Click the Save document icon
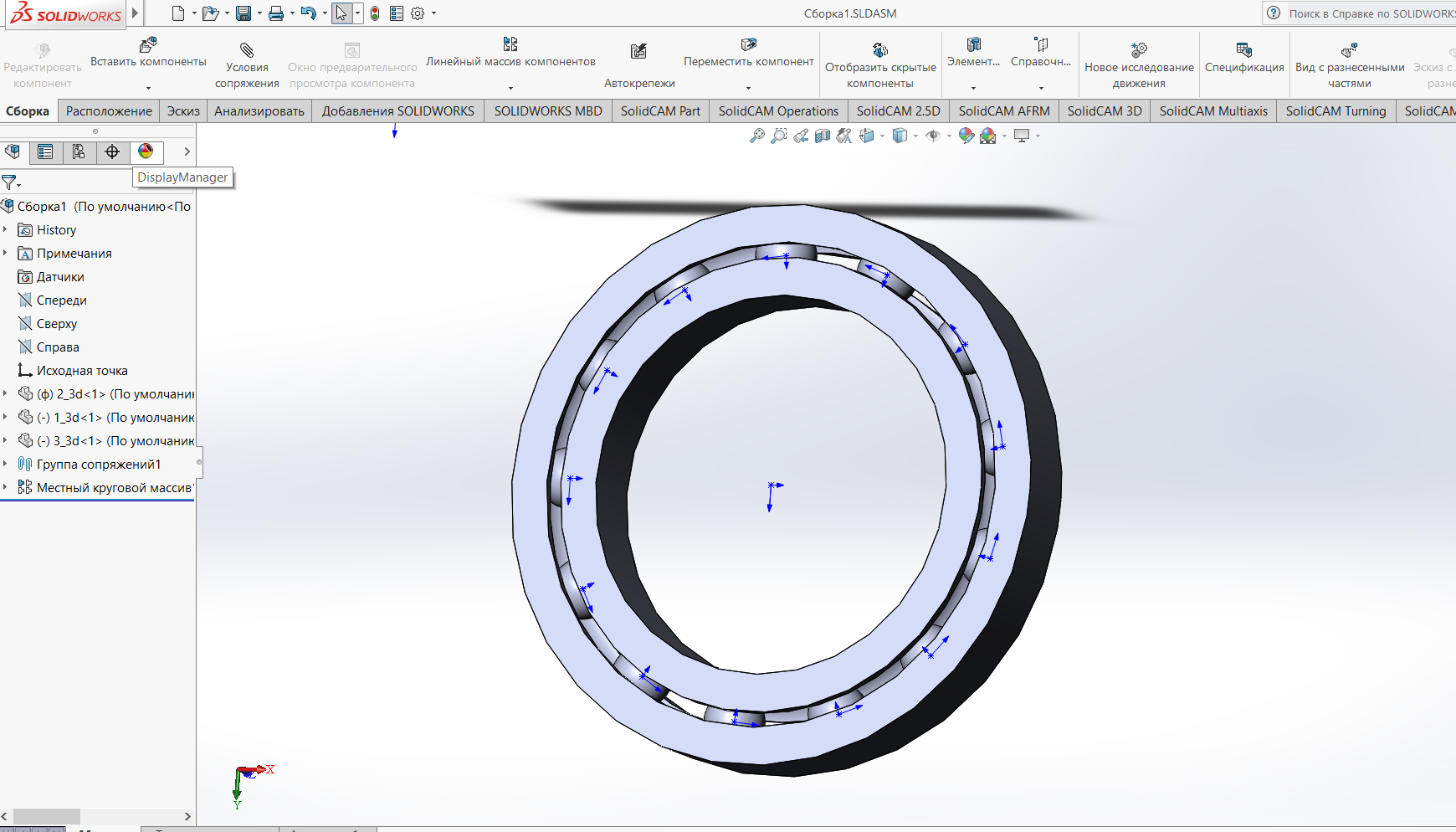Image resolution: width=1456 pixels, height=832 pixels. pos(244,13)
